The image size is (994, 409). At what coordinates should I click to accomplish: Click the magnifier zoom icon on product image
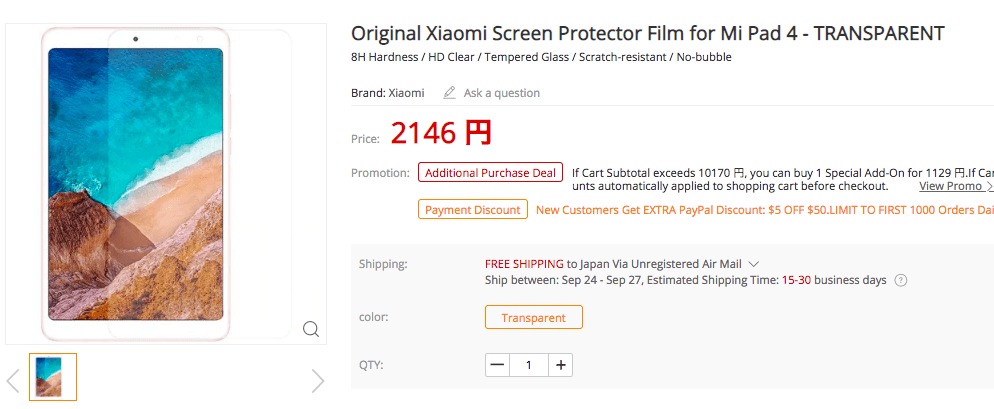click(x=311, y=329)
